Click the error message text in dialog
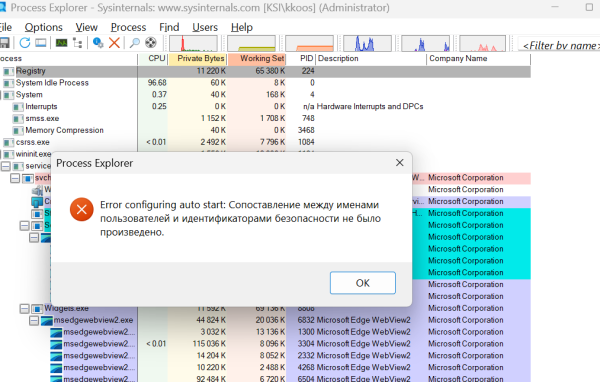 tap(240, 219)
